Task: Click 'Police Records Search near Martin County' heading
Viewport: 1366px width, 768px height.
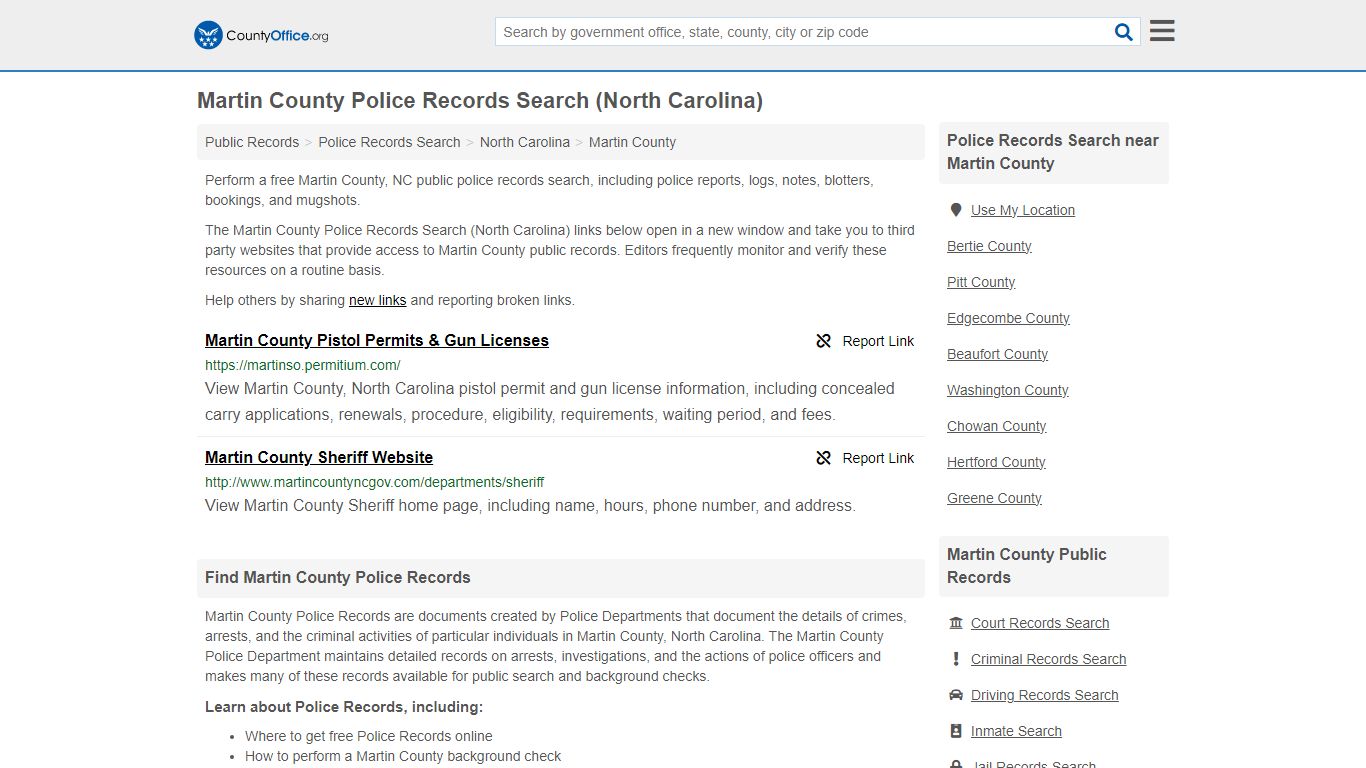Action: (x=1053, y=152)
